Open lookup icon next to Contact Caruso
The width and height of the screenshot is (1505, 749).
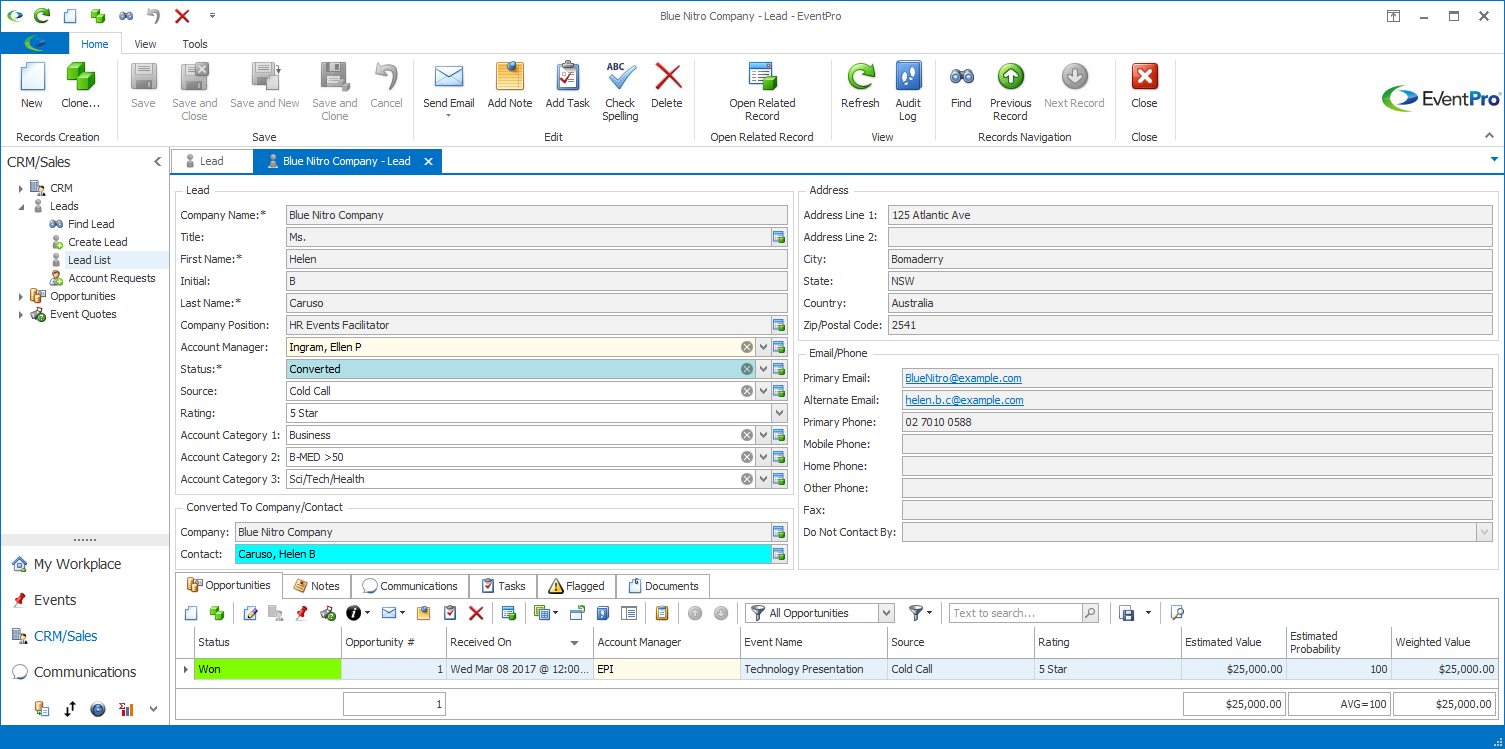[779, 554]
